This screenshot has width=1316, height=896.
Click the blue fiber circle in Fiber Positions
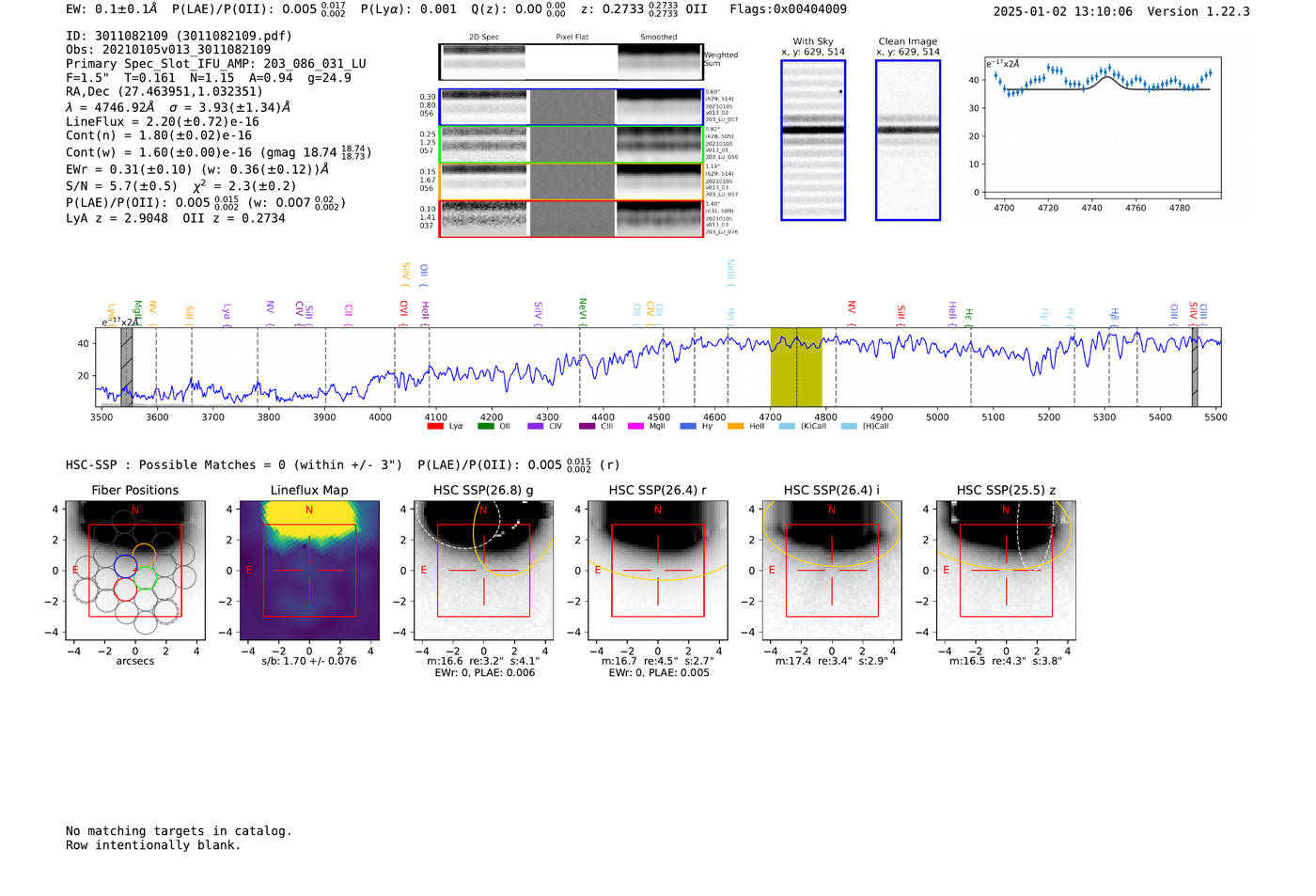click(x=125, y=566)
